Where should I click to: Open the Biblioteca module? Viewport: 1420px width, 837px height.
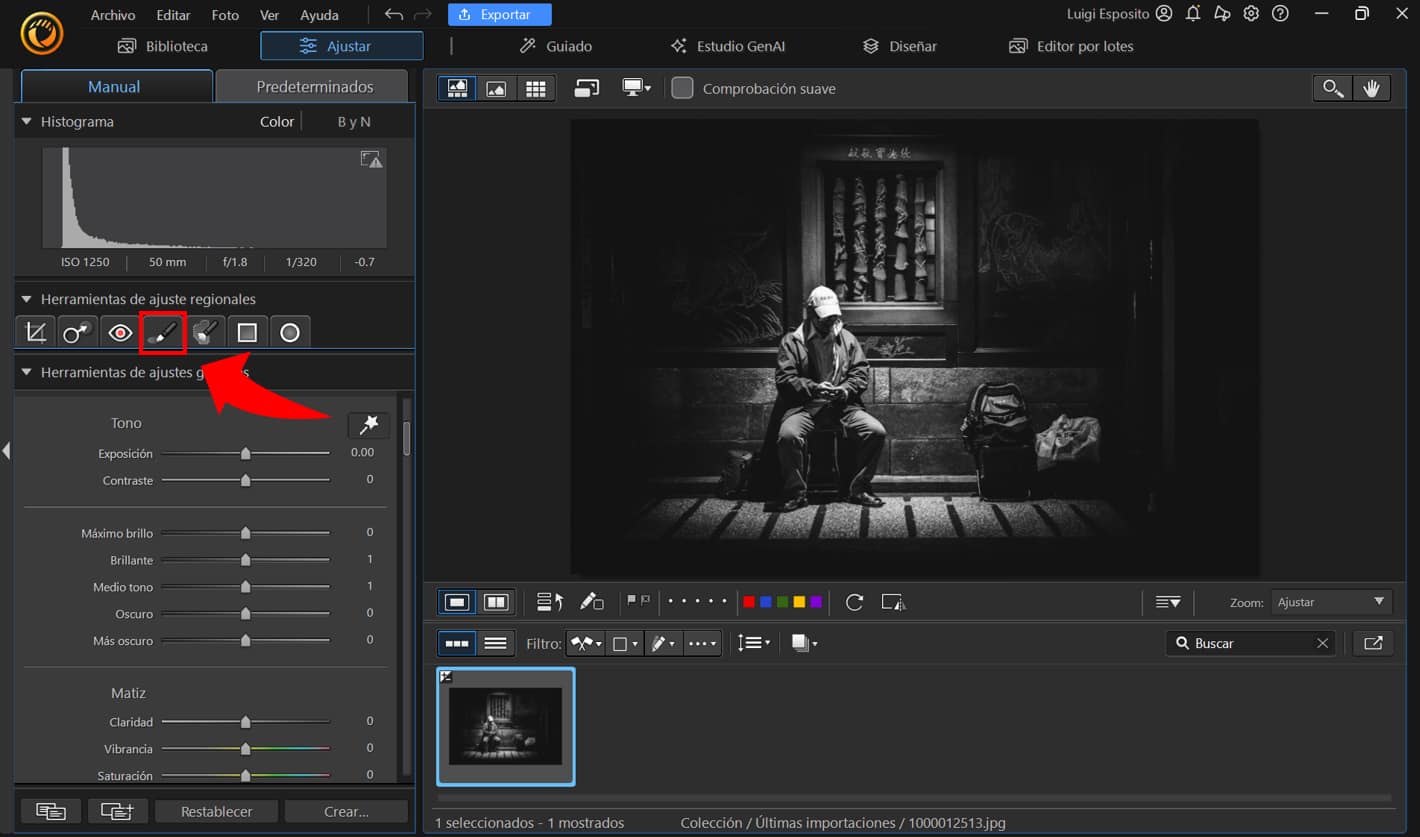coord(163,46)
